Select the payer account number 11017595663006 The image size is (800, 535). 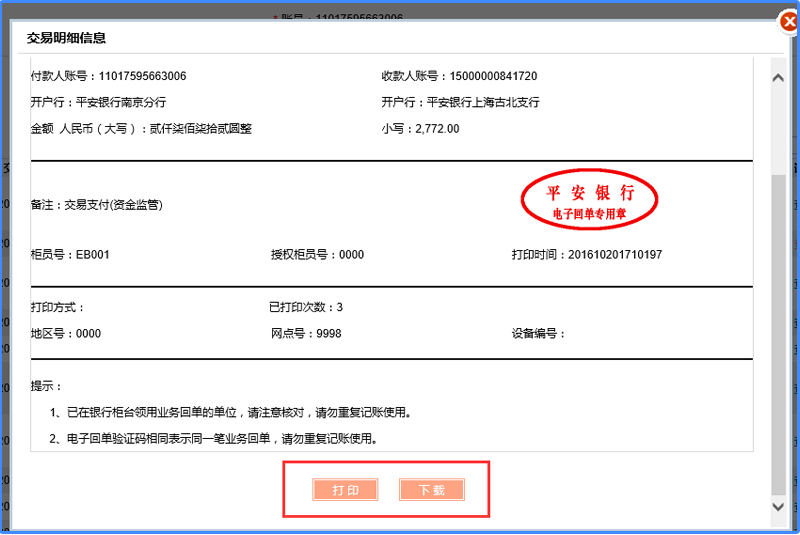pos(142,76)
